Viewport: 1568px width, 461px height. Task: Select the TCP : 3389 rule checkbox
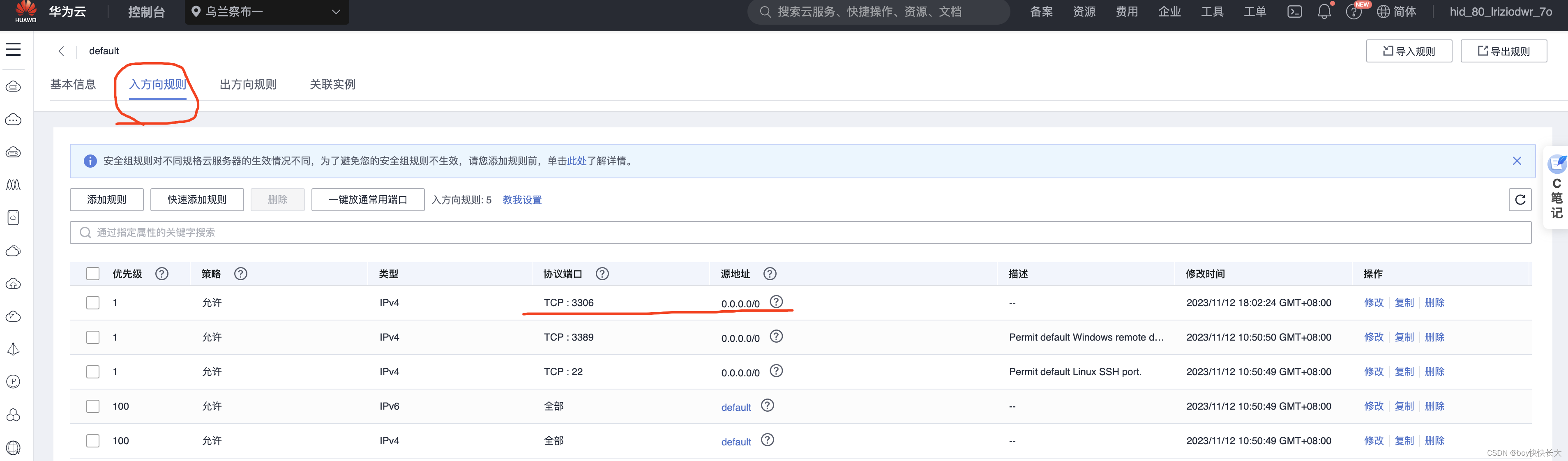click(92, 337)
